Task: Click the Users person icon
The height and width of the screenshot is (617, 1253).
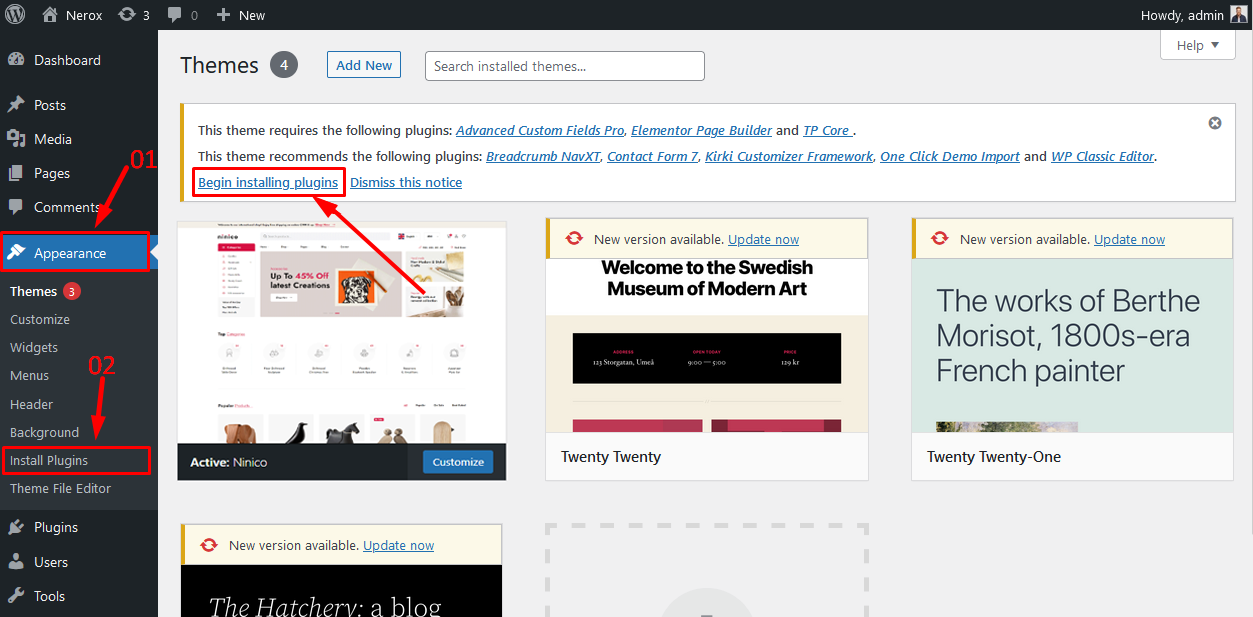Action: 16,562
